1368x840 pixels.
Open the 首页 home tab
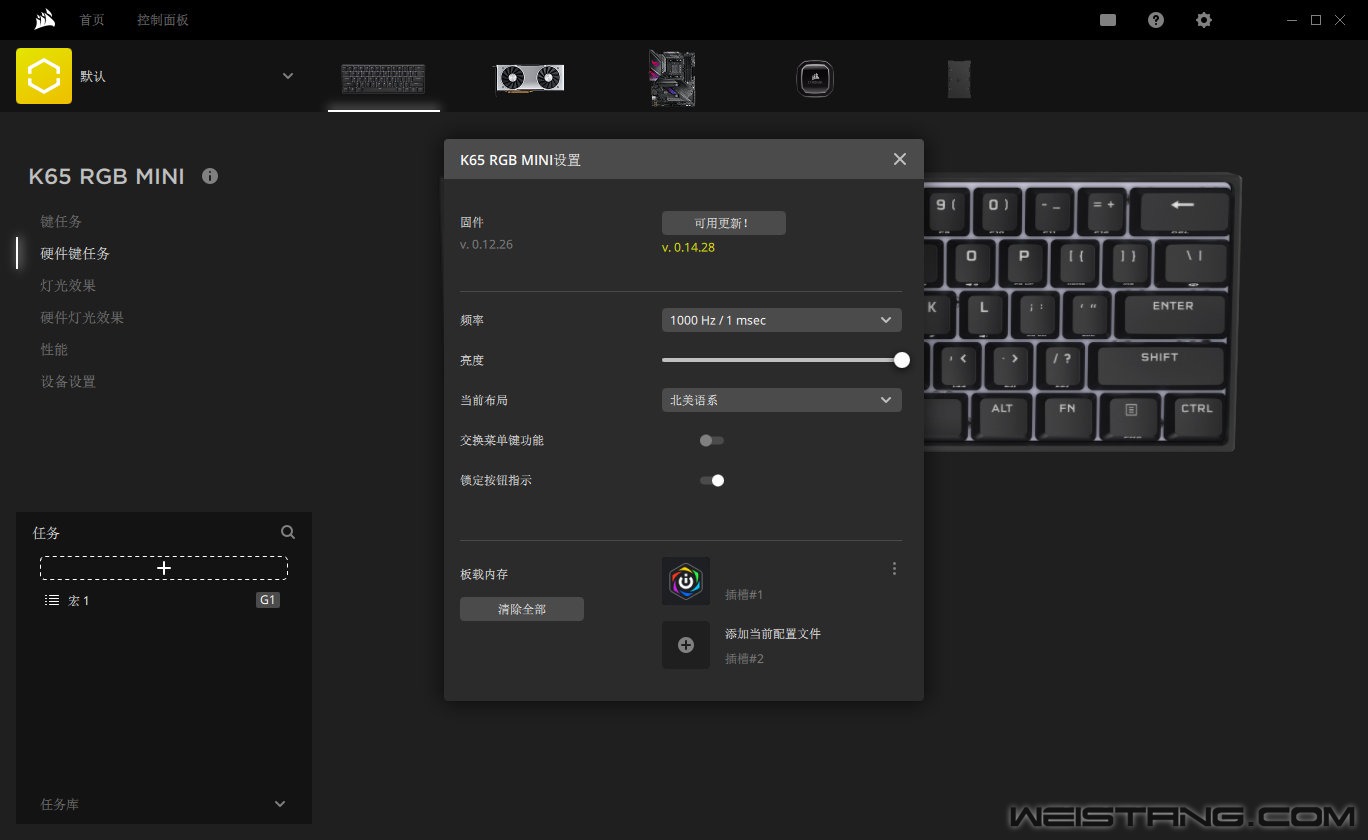coord(92,20)
